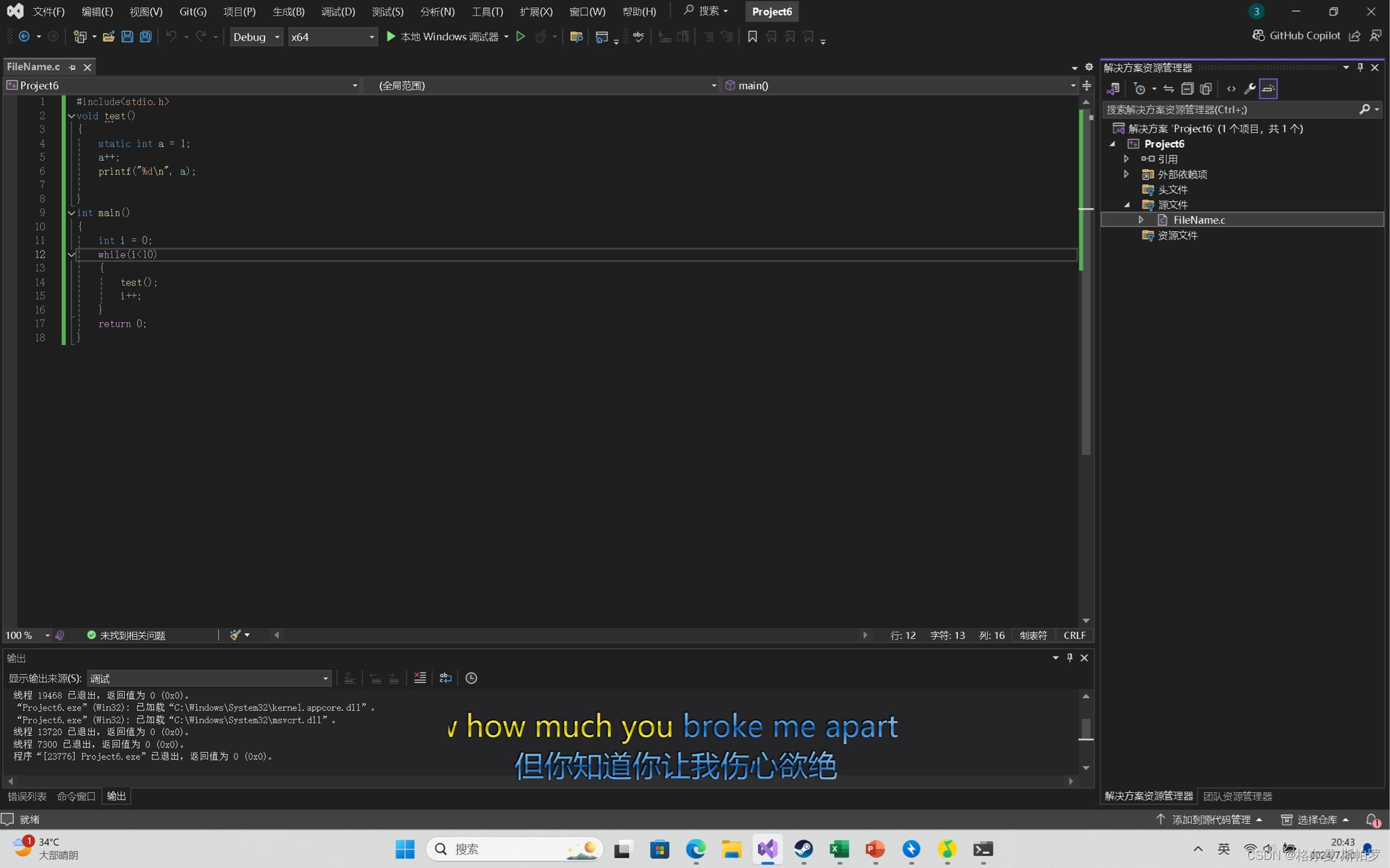
Task: Close the FileName.c editor tab
Action: 87,67
